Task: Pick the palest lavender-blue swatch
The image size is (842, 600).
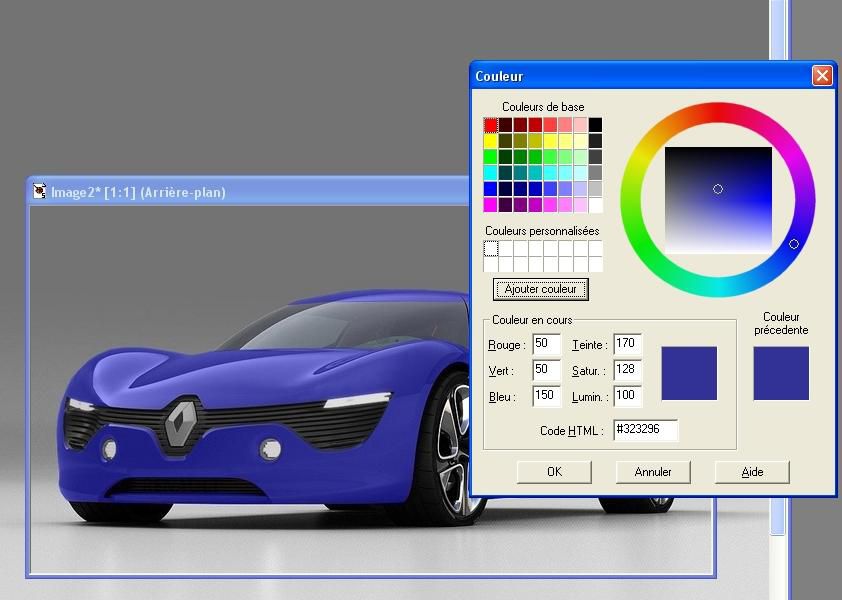Action: [x=580, y=189]
